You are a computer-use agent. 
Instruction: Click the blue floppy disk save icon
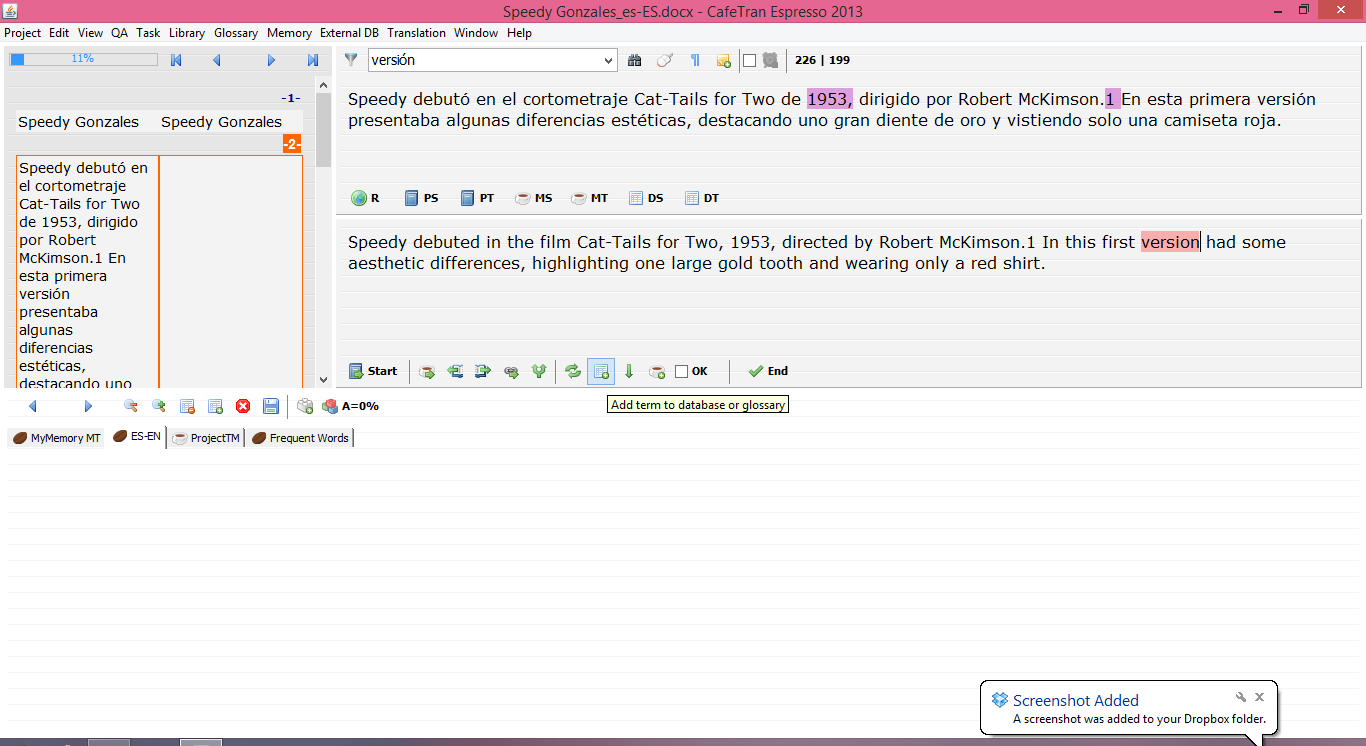(270, 406)
